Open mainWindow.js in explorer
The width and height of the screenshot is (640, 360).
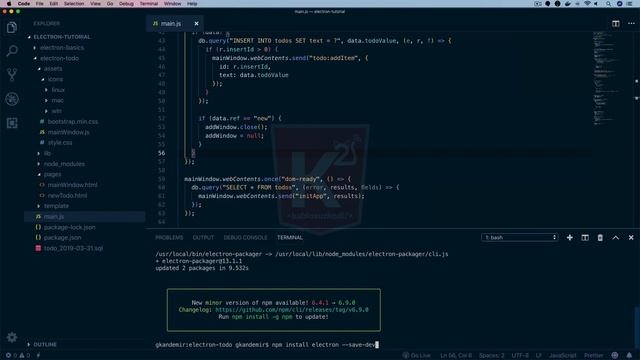(69, 132)
